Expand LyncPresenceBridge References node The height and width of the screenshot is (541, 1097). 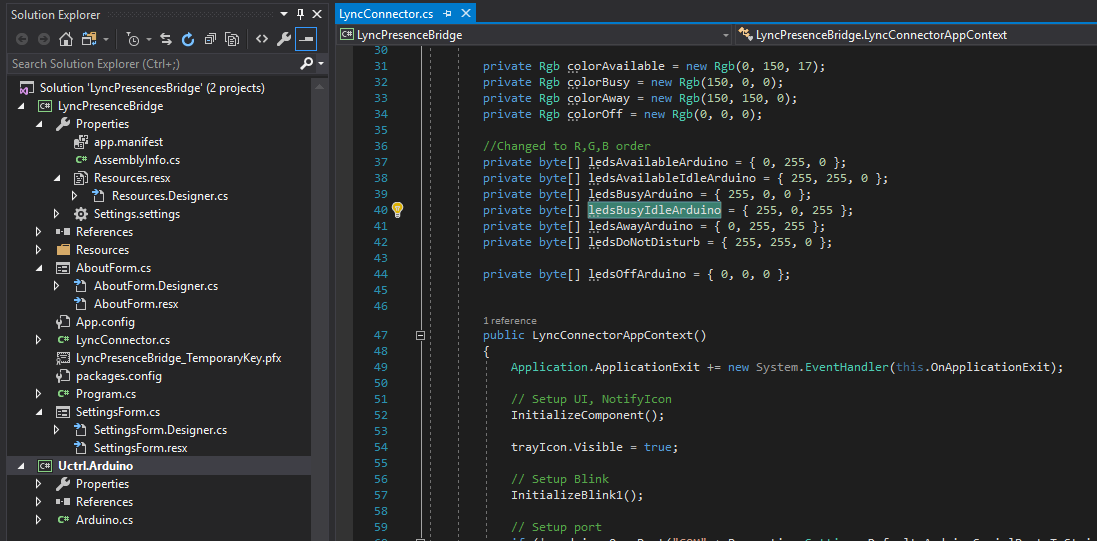[39, 232]
